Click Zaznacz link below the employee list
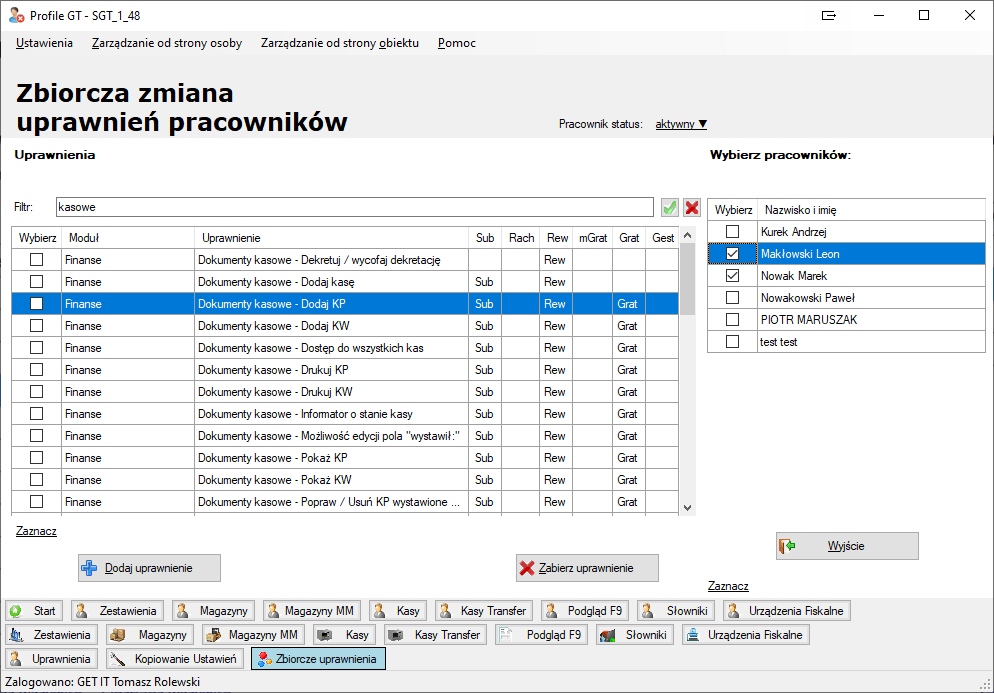This screenshot has width=994, height=693. coord(728,586)
